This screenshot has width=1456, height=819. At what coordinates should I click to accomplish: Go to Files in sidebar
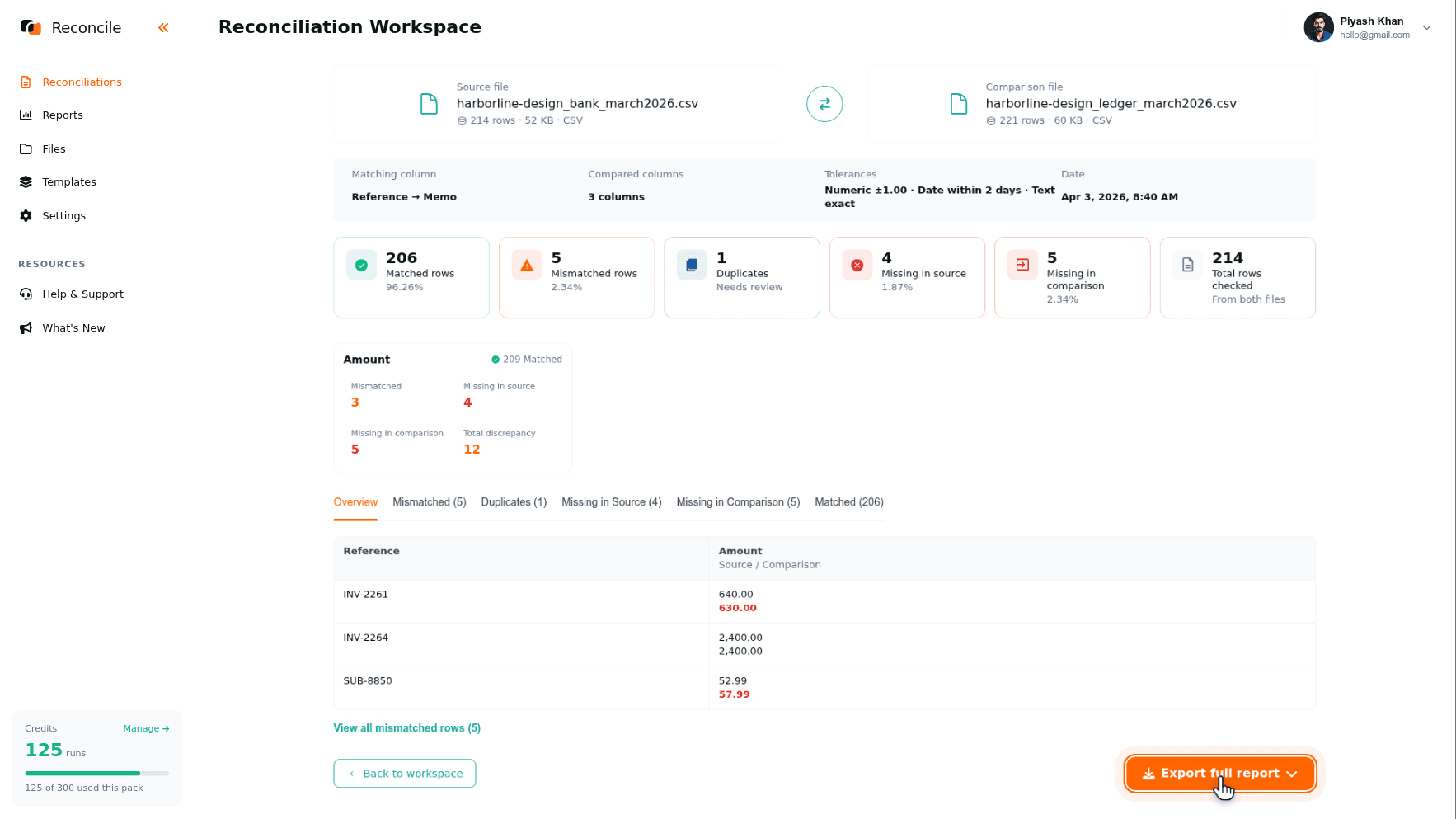[x=54, y=148]
